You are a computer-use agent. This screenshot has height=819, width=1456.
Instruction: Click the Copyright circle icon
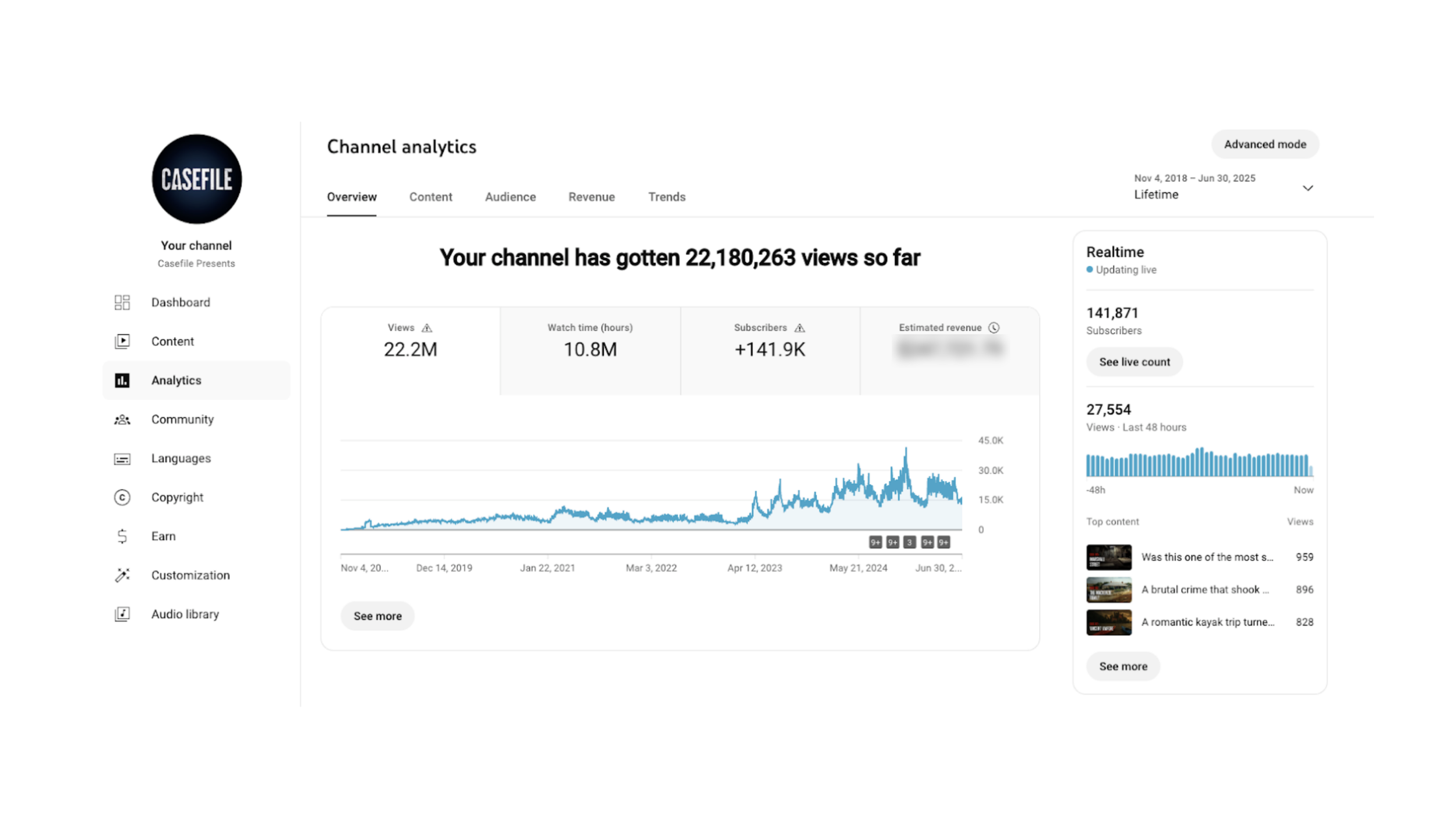point(122,497)
